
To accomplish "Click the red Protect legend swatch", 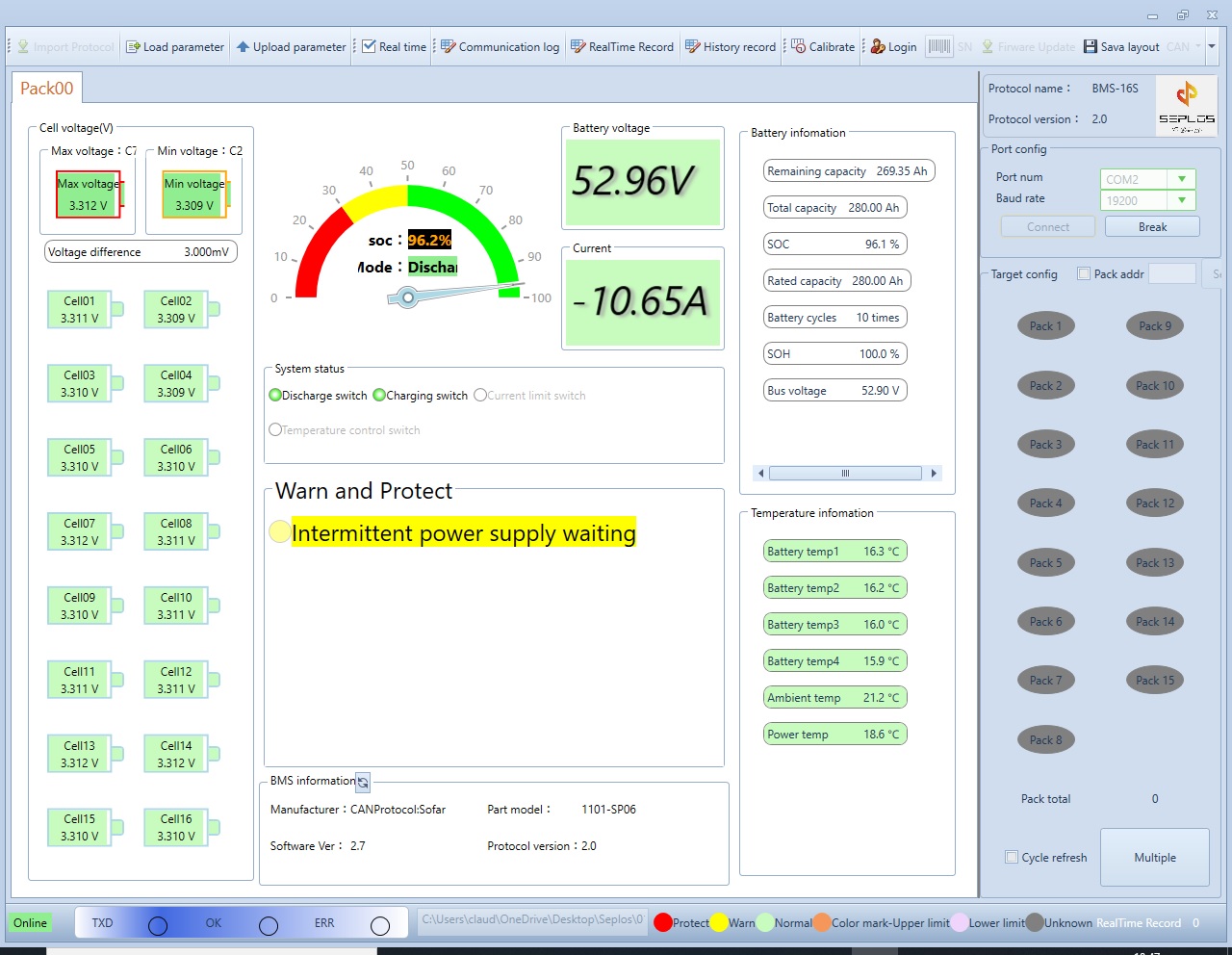I will (x=663, y=922).
